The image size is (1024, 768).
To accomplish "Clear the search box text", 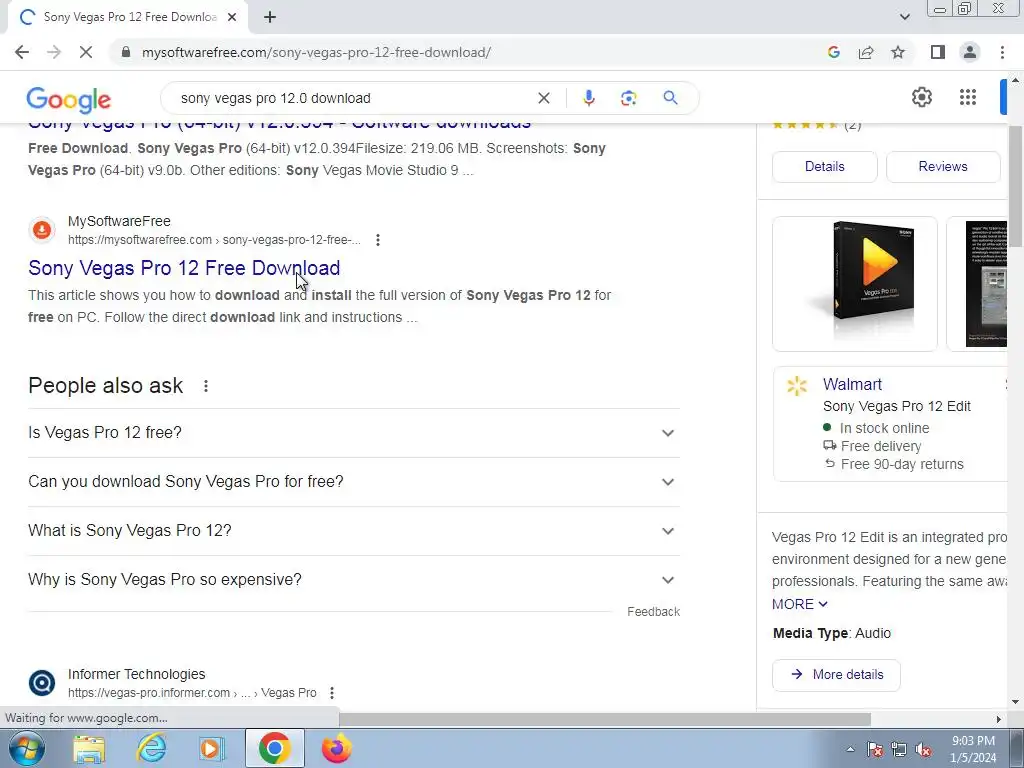I will 543,98.
